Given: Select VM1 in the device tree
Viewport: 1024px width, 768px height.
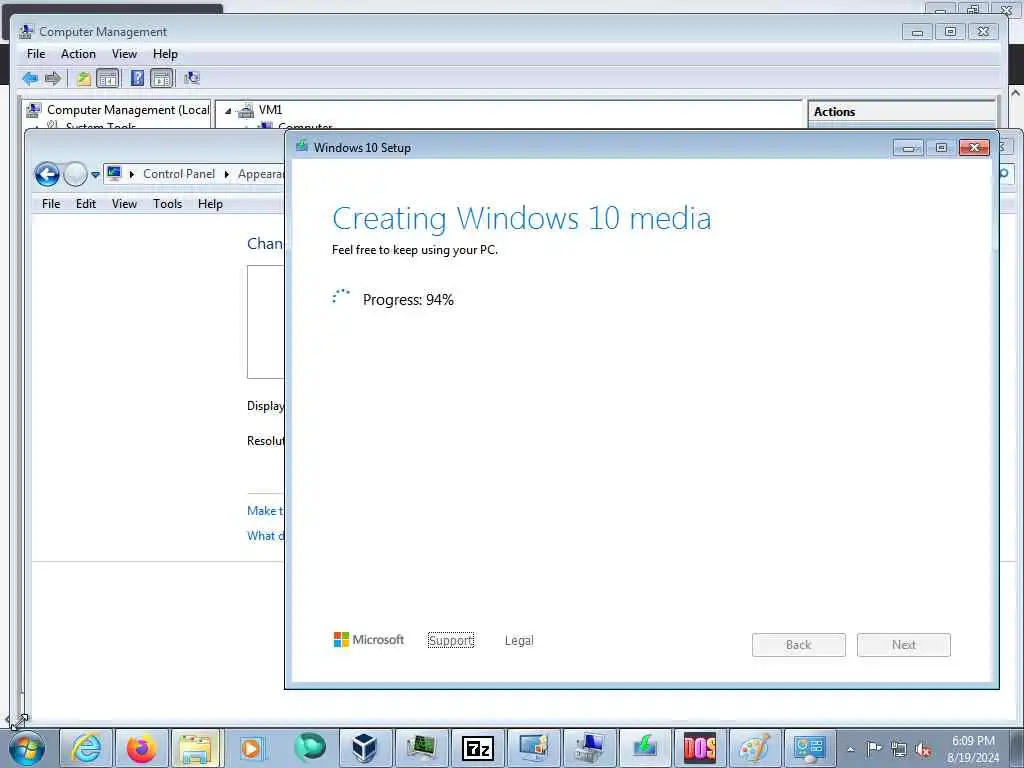Looking at the screenshot, I should point(270,110).
